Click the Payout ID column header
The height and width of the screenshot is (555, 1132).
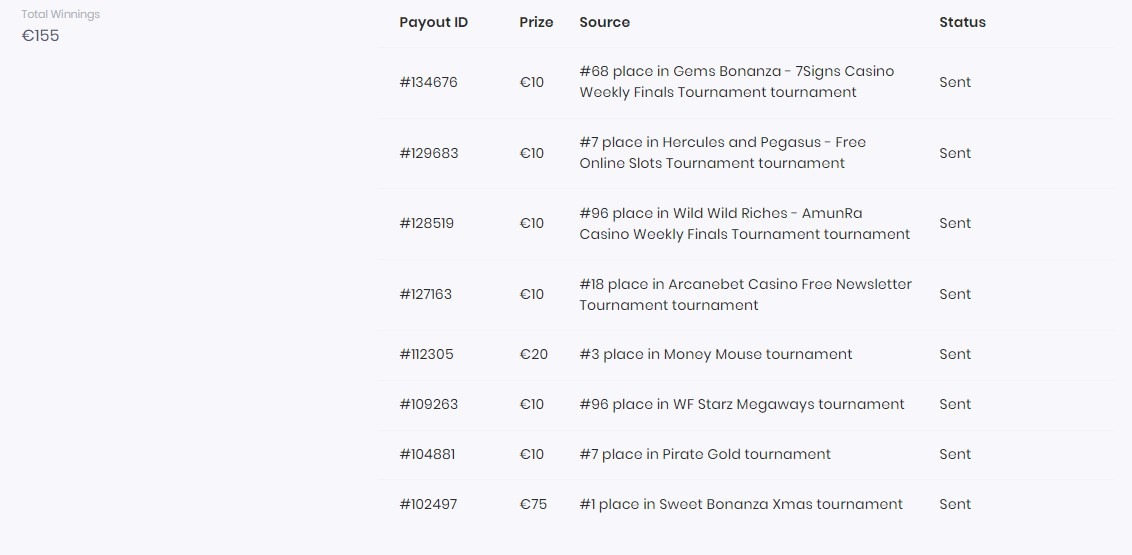tap(433, 22)
